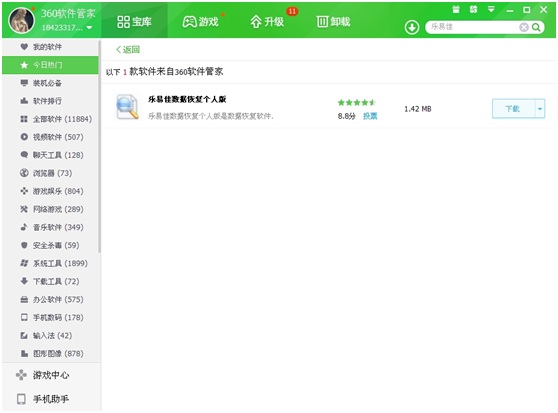Click the printer icon beside 办公软件
This screenshot has width=558, height=413.
(24, 300)
